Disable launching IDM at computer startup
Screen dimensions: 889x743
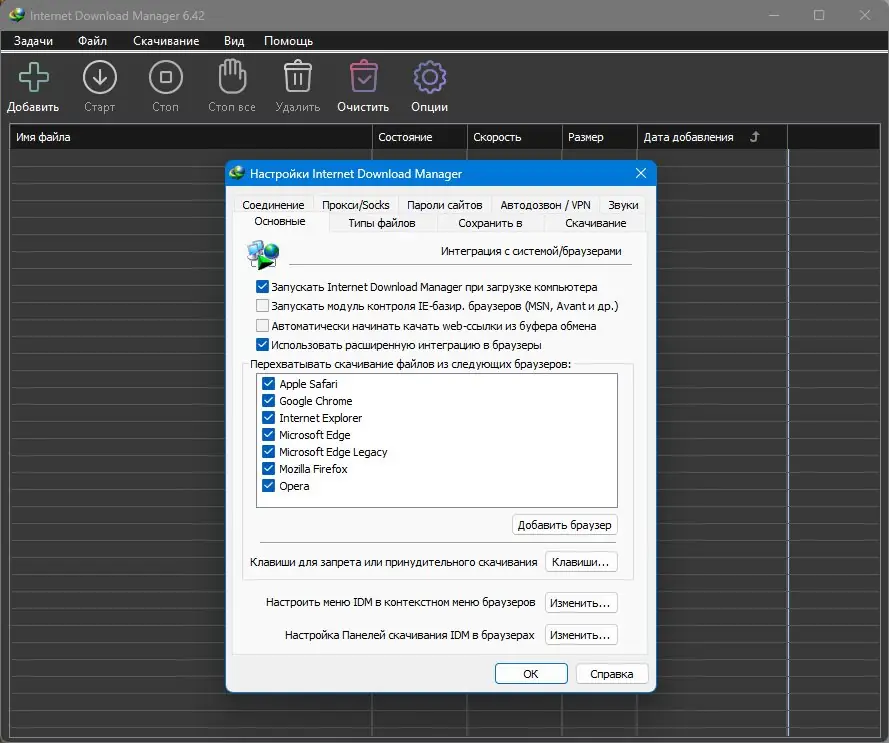pyautogui.click(x=262, y=286)
